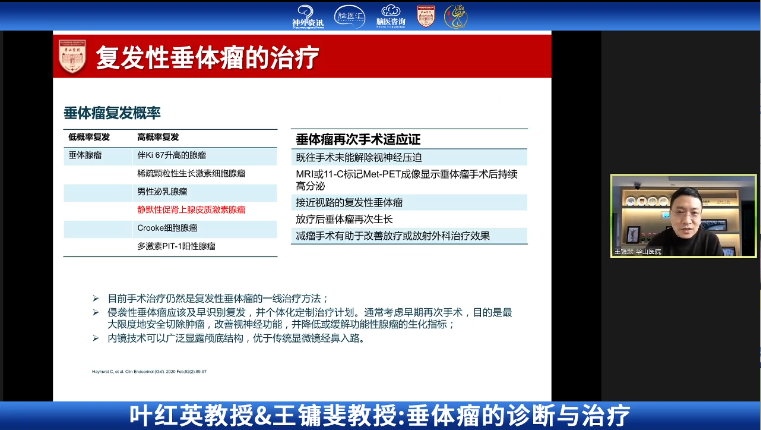Click slide title 复发性垂体瘤的治疗
The image size is (761, 430).
(207, 57)
